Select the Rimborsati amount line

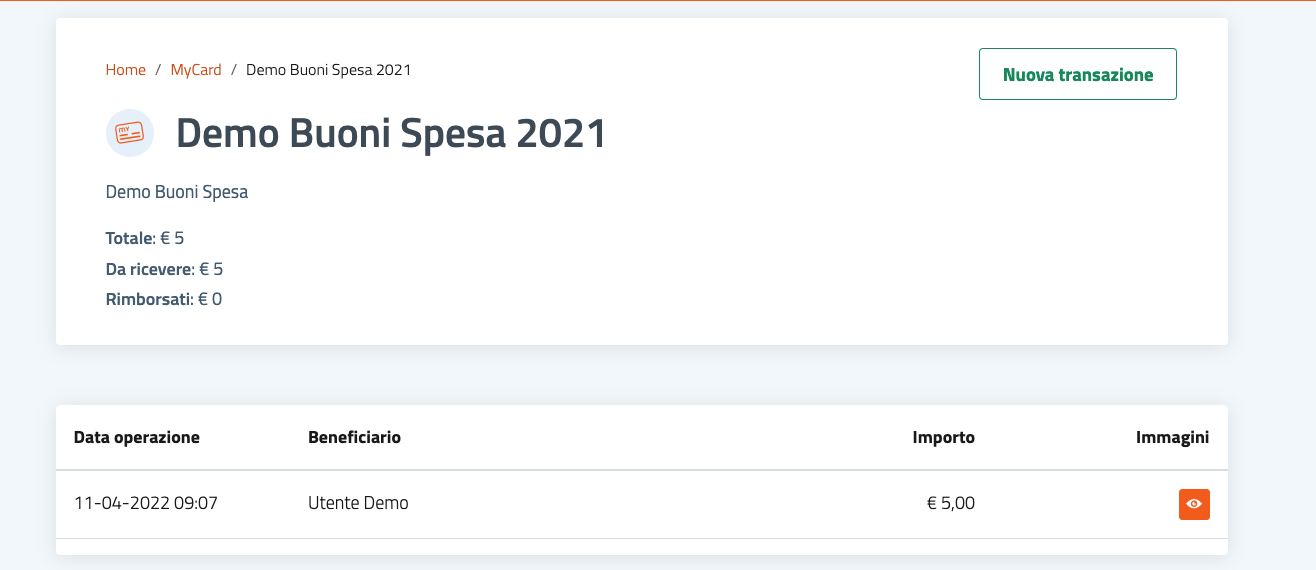pyautogui.click(x=164, y=299)
